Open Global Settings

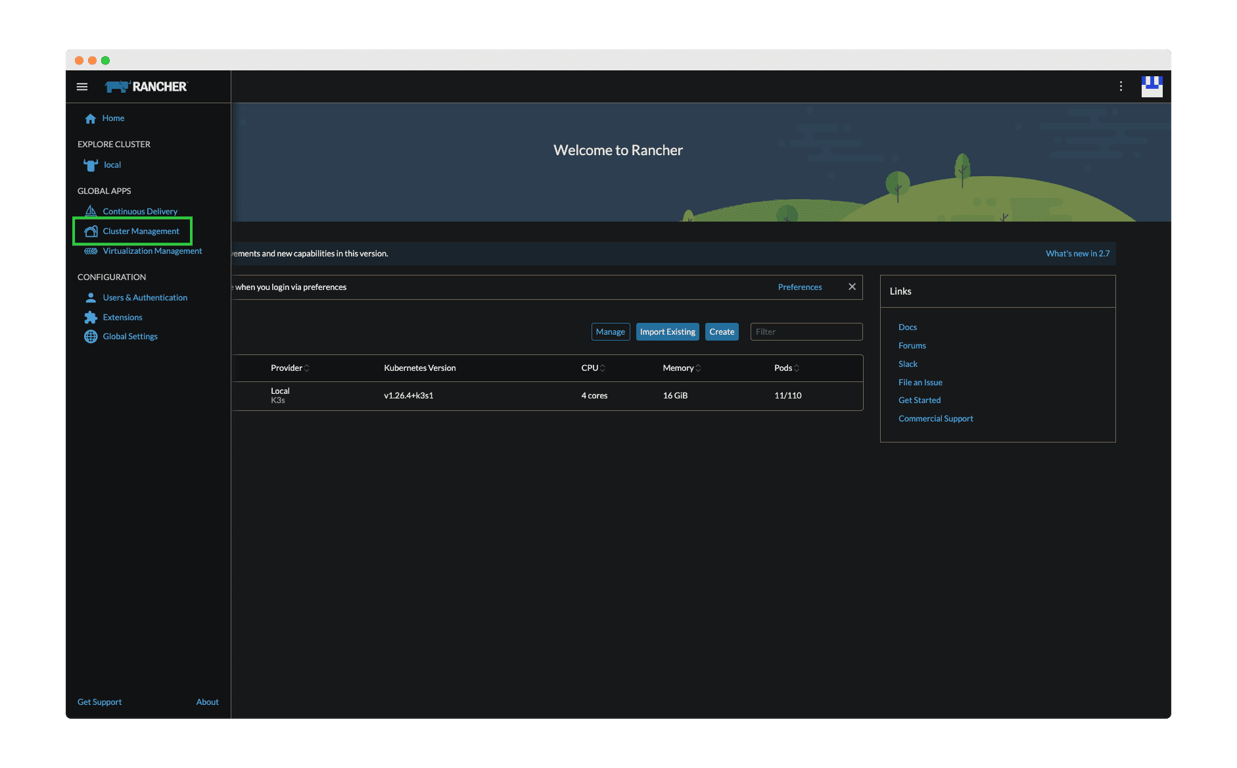pos(130,336)
